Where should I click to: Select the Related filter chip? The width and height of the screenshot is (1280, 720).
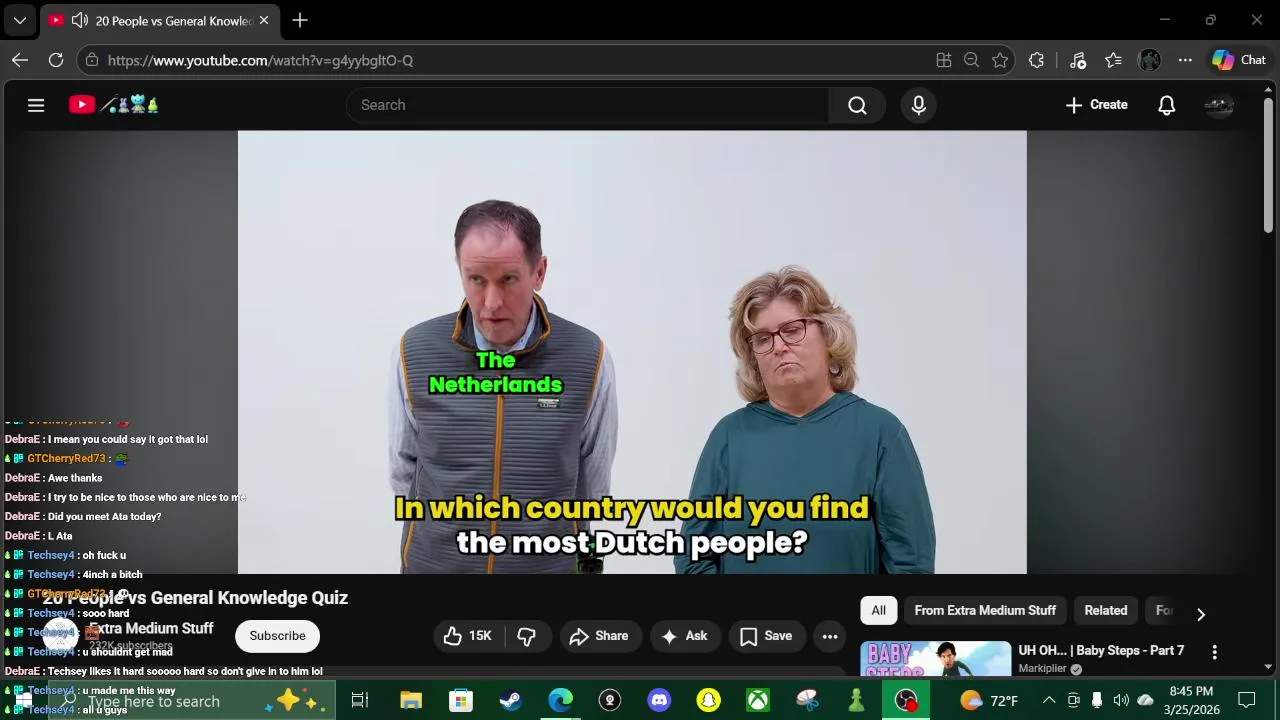(1105, 611)
